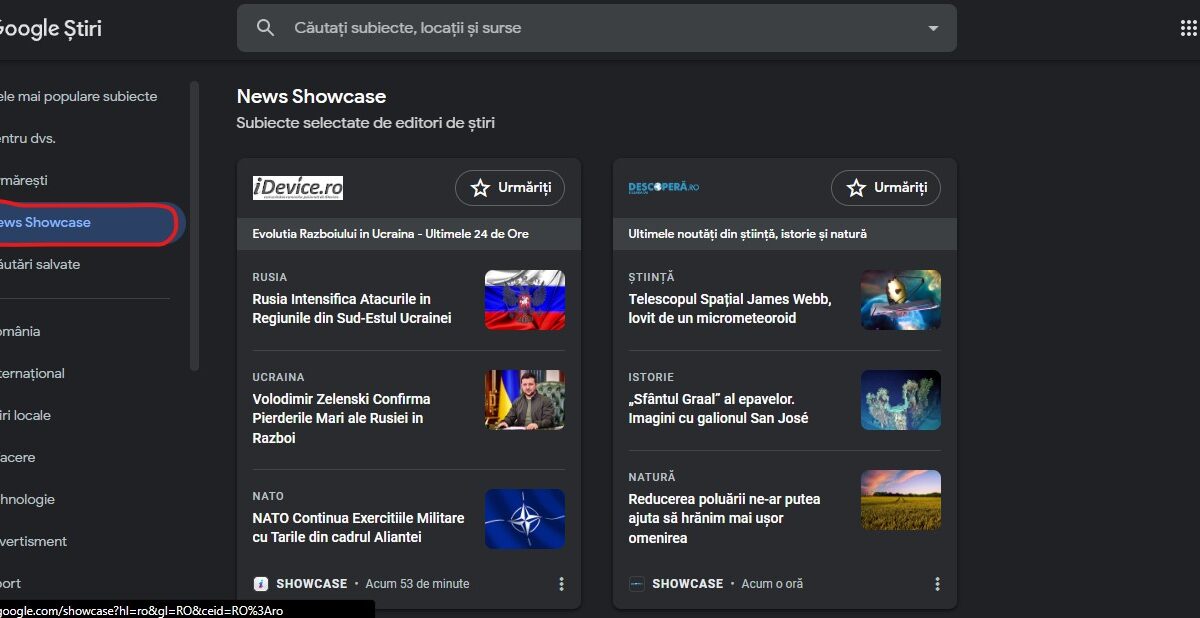This screenshot has height=618, width=1200.
Task: Click the NATO flag thumbnail
Action: pos(525,519)
